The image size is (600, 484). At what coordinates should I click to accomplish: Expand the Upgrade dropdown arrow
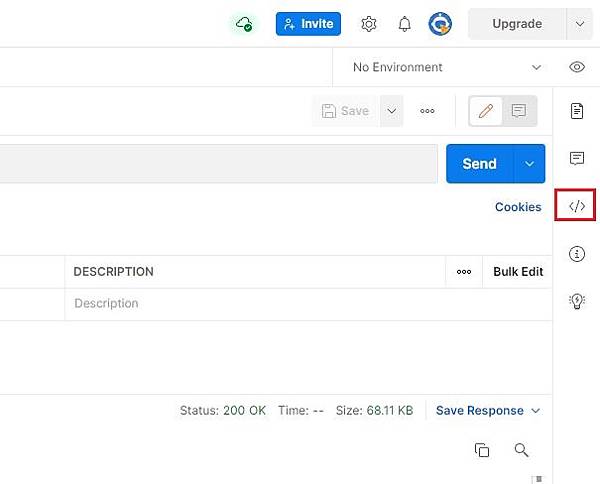click(580, 24)
